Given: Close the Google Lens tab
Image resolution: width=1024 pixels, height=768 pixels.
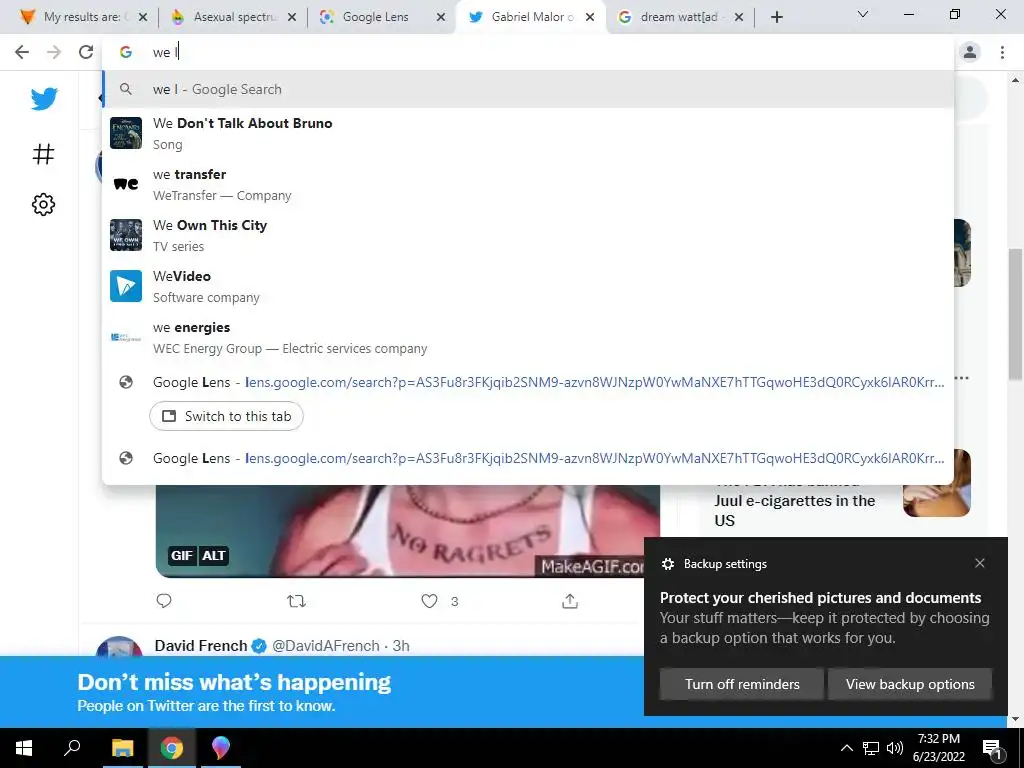Looking at the screenshot, I should click(441, 17).
